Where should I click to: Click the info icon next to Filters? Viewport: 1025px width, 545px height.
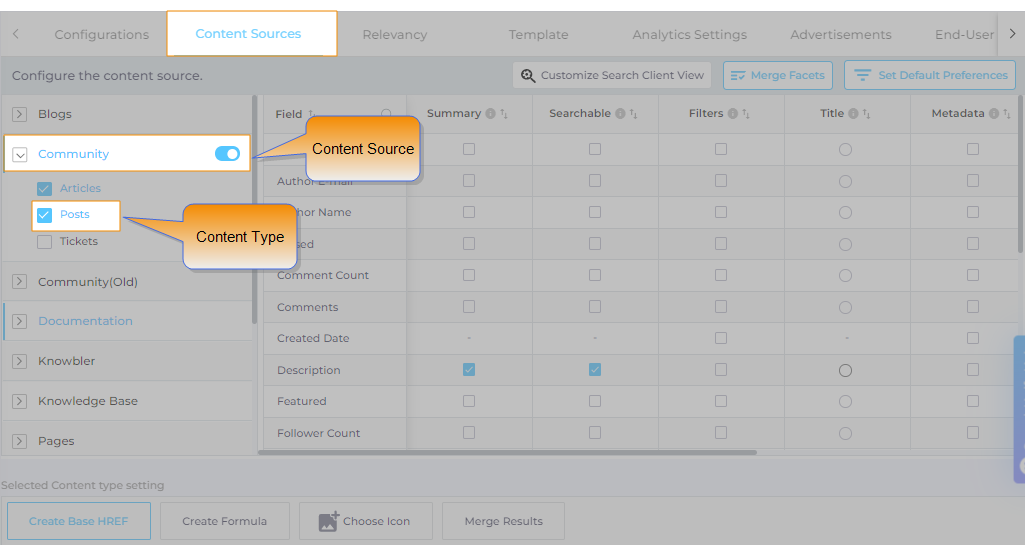(733, 114)
